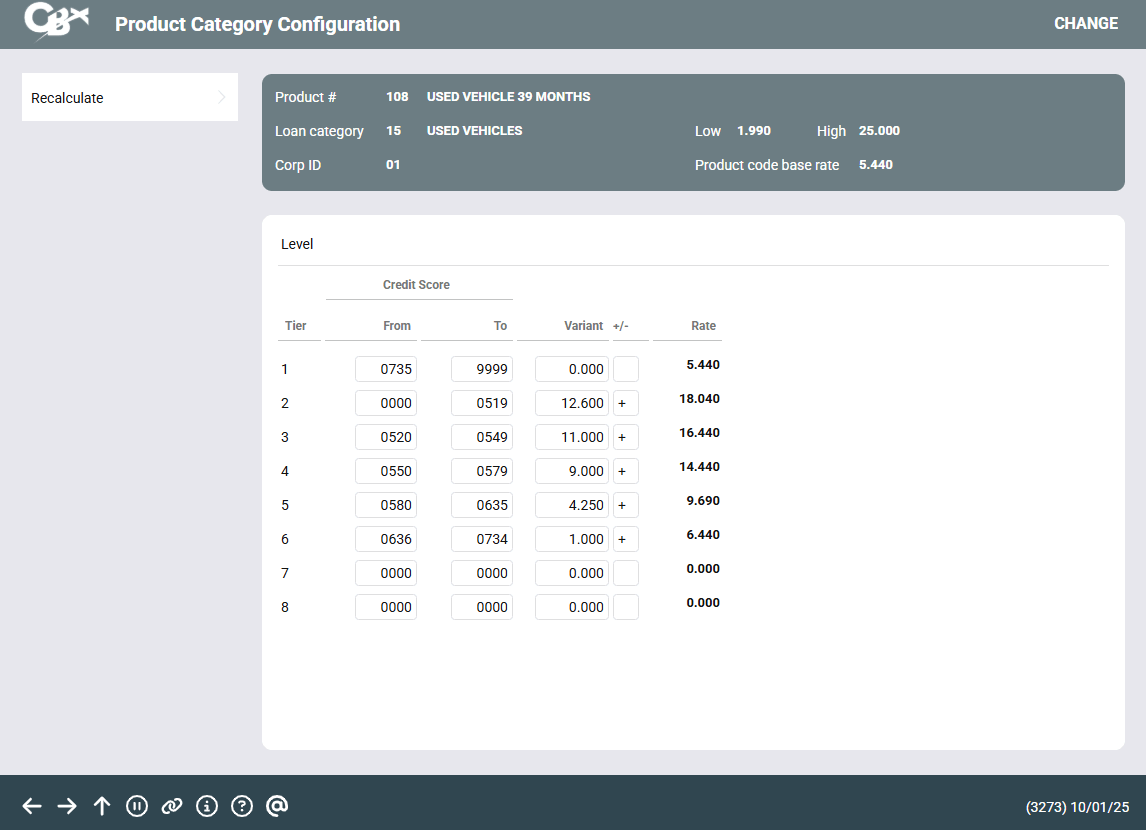
Task: Click the forward arrow icon
Action: pos(67,806)
